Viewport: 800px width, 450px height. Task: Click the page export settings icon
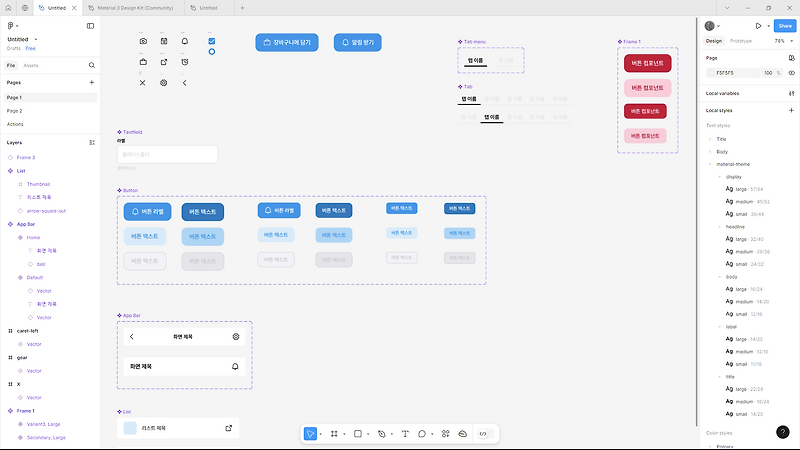click(x=791, y=58)
